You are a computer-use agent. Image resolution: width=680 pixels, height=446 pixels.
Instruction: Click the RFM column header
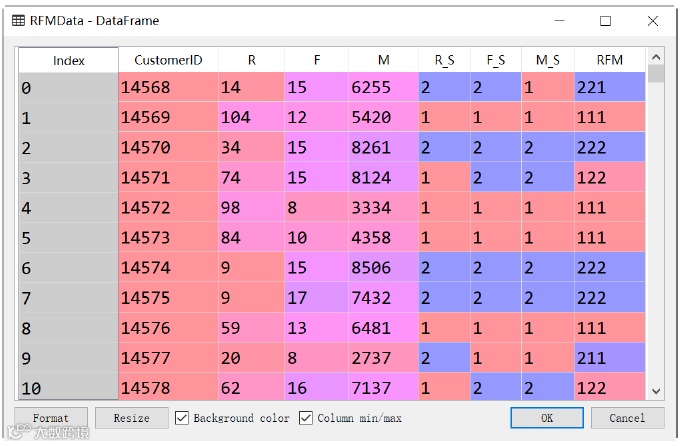(610, 60)
